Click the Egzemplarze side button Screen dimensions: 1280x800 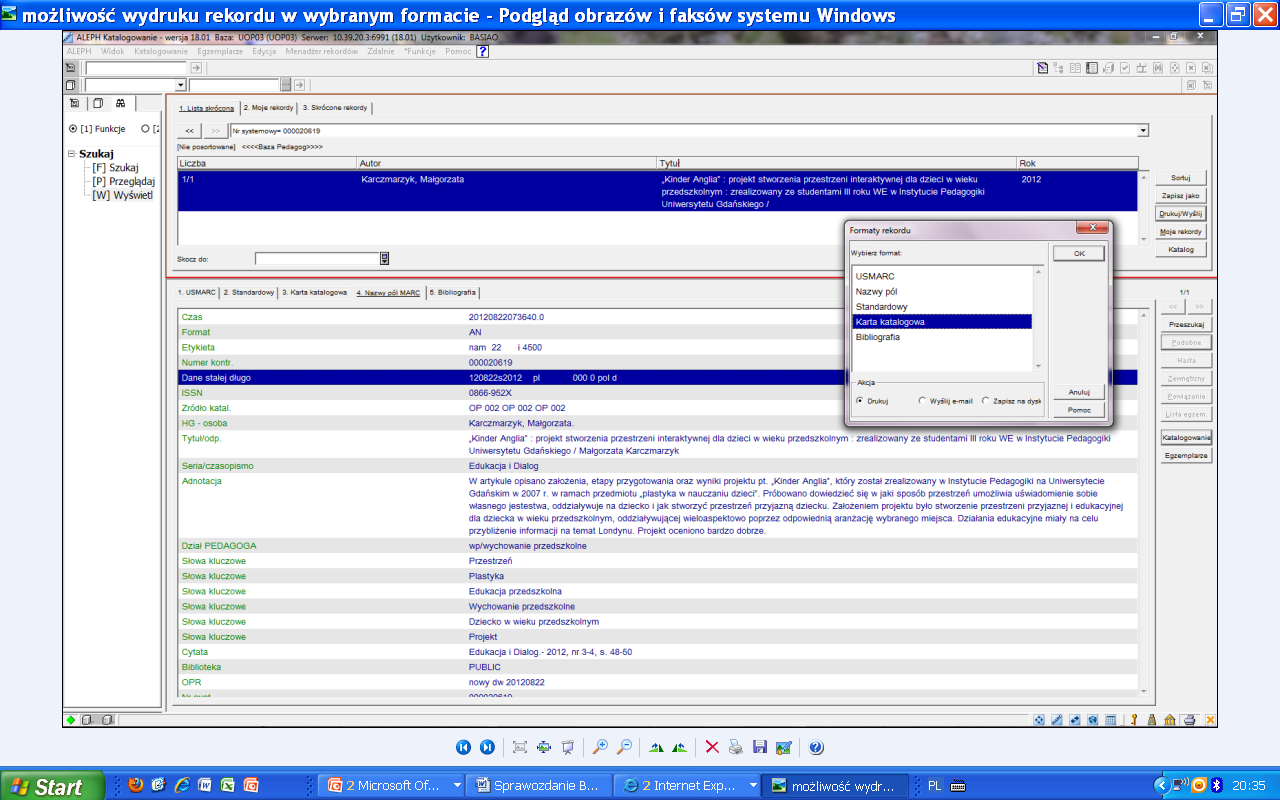pyautogui.click(x=1187, y=456)
